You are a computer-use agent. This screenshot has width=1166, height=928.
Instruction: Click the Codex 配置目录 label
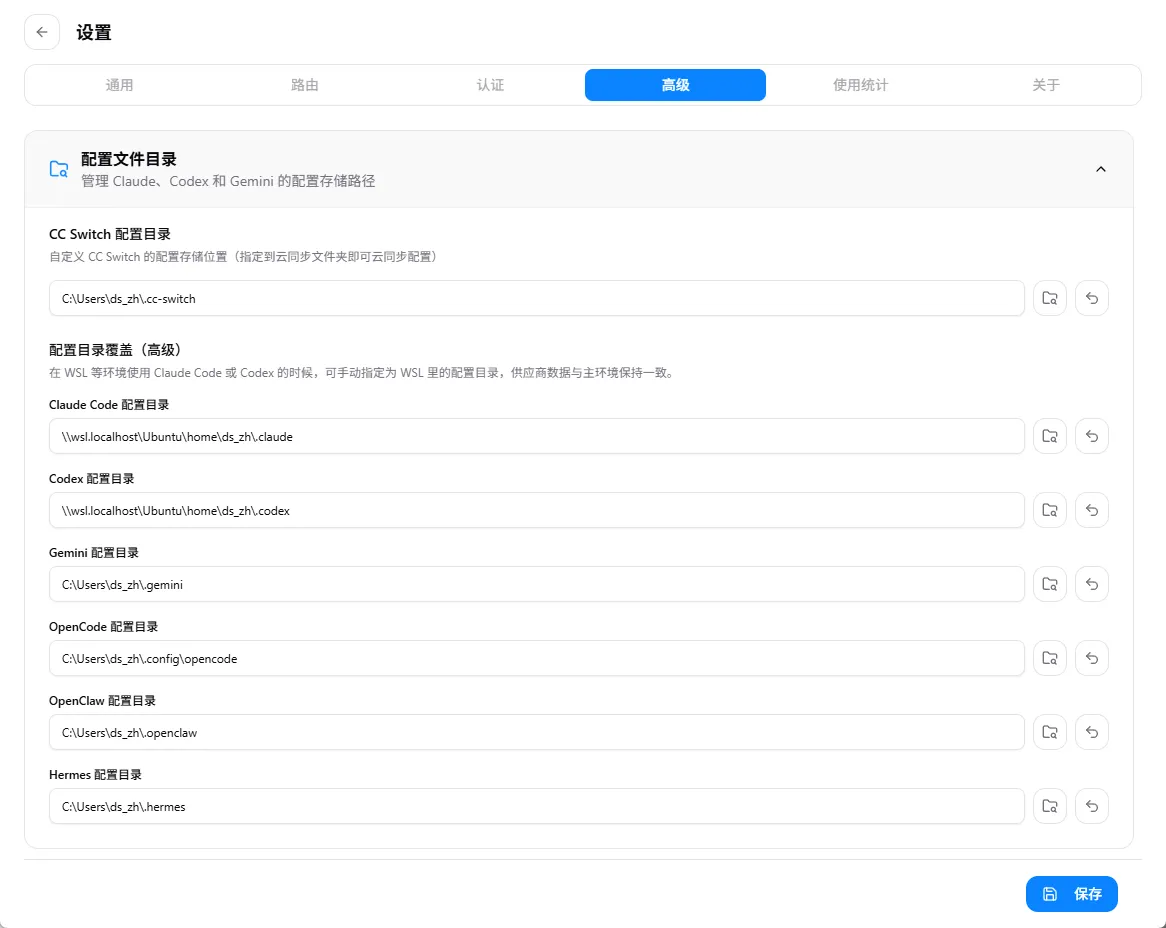[x=91, y=479]
